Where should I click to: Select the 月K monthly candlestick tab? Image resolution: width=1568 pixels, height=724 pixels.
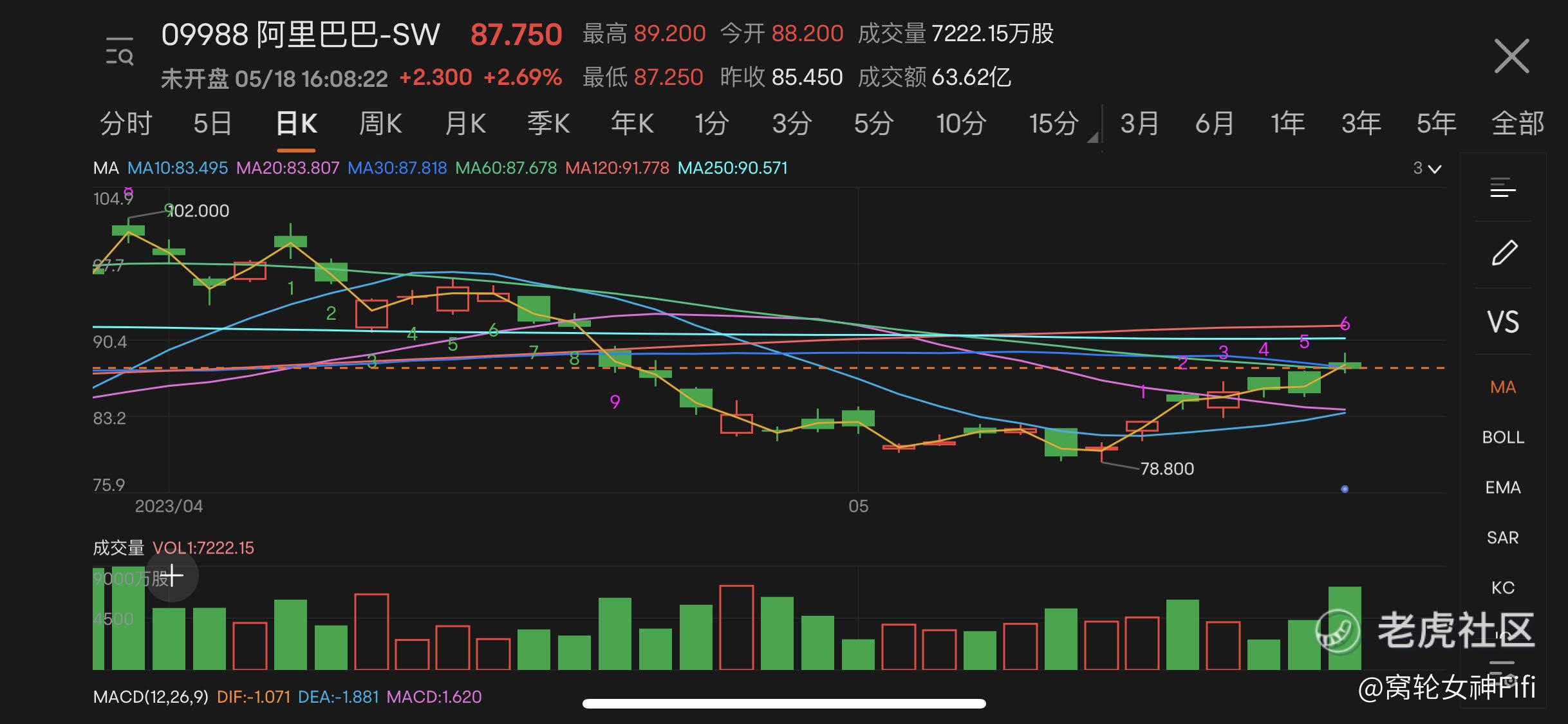(465, 123)
